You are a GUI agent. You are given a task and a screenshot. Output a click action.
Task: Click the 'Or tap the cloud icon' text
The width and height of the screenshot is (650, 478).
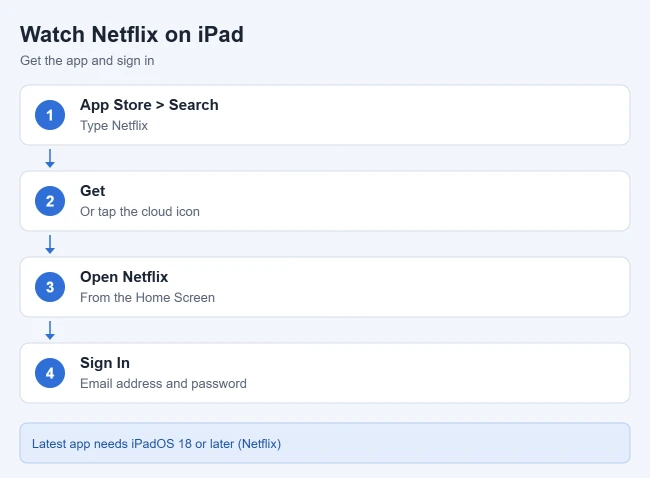(140, 211)
